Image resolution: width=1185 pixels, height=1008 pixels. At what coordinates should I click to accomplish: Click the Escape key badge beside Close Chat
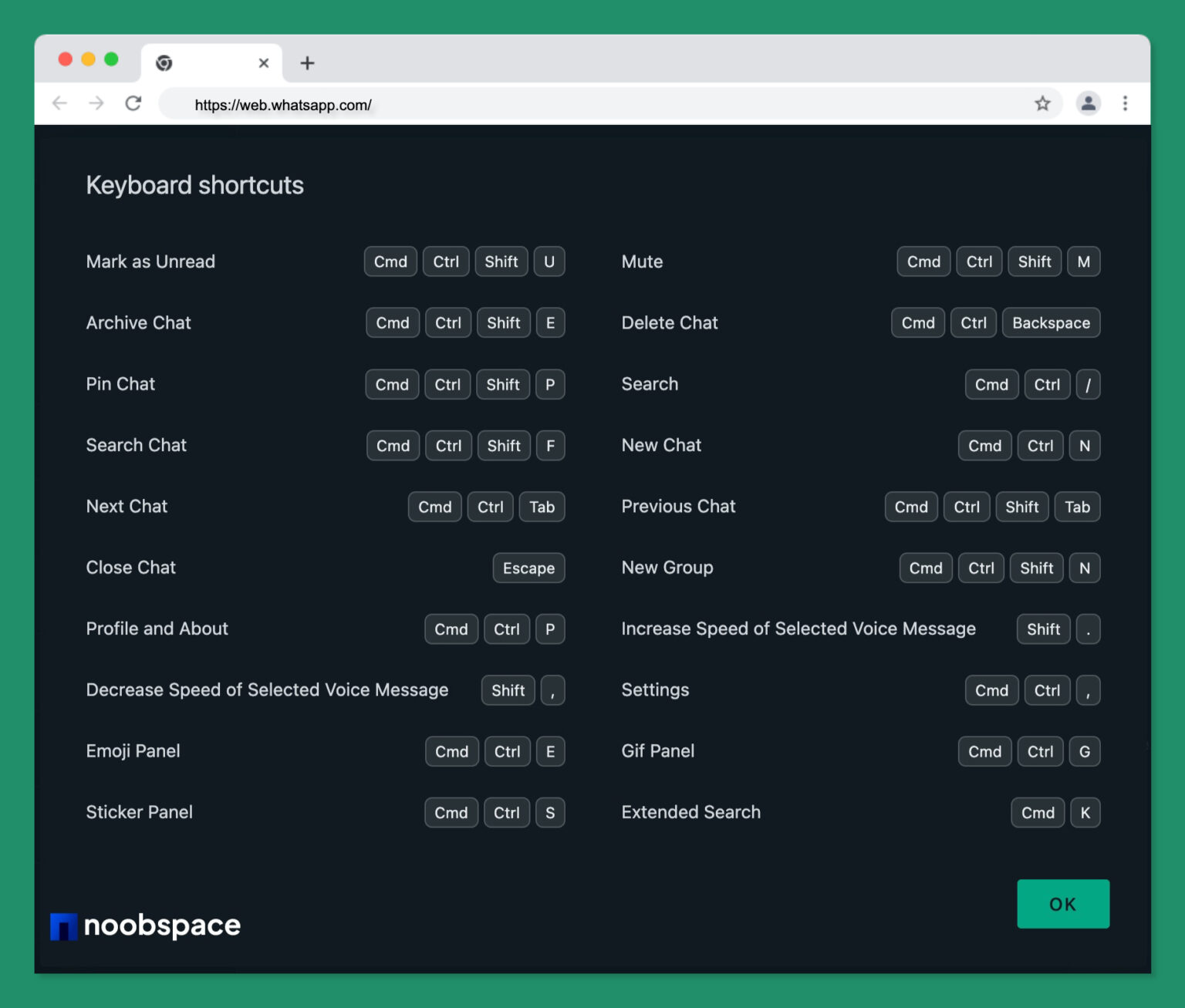(x=528, y=568)
